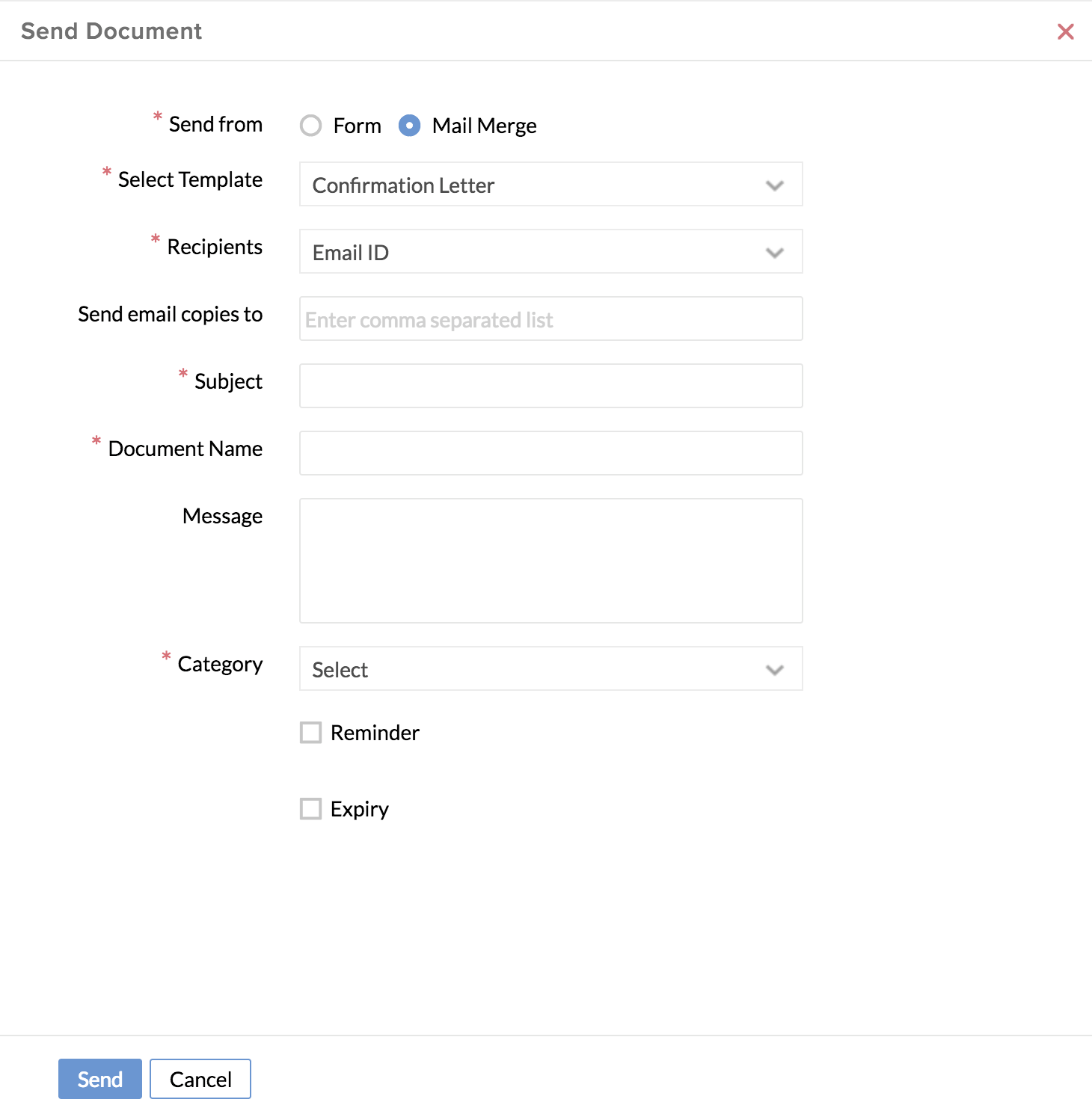Click the chevron arrow on Category field
1092x1117 pixels.
pos(775,670)
